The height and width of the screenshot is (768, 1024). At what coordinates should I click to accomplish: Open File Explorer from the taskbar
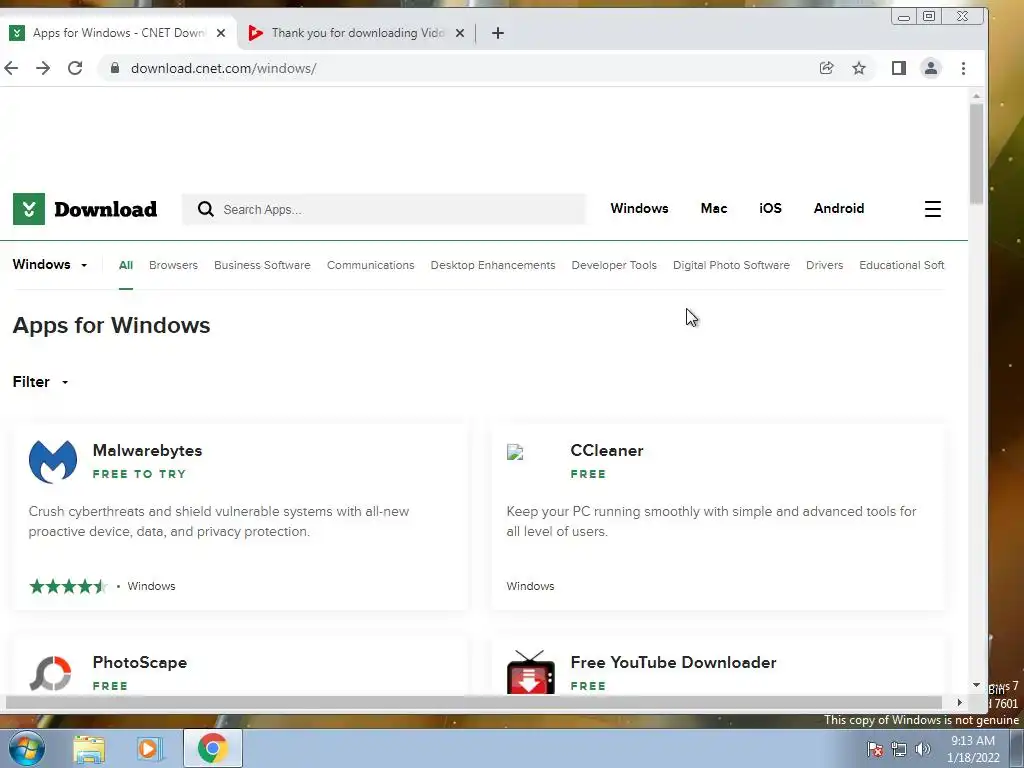pos(89,749)
